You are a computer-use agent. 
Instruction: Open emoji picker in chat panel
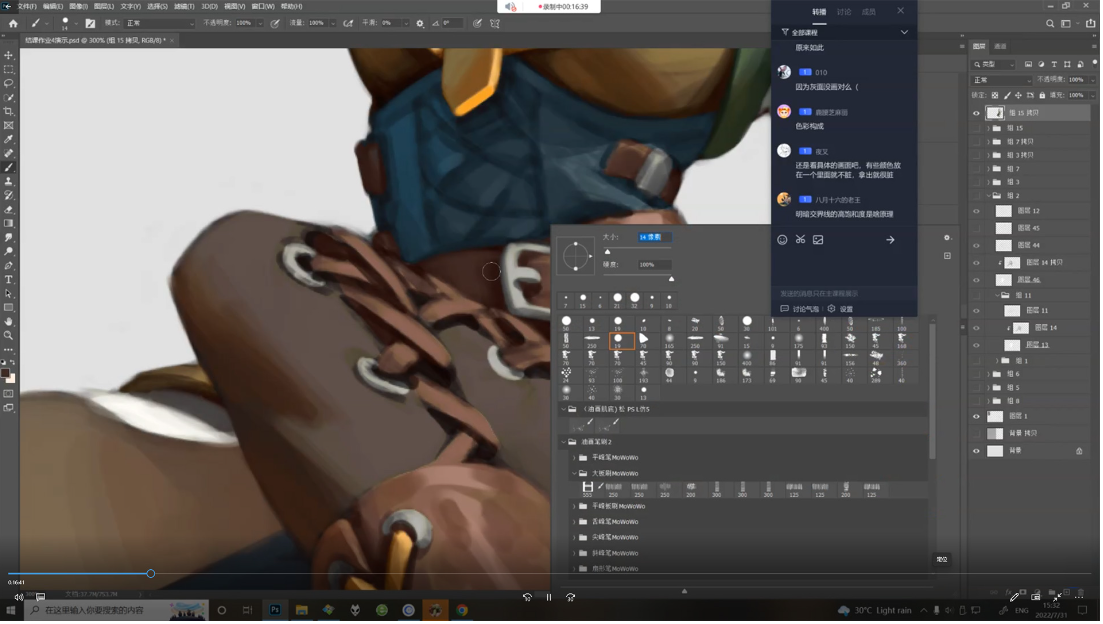click(x=782, y=240)
